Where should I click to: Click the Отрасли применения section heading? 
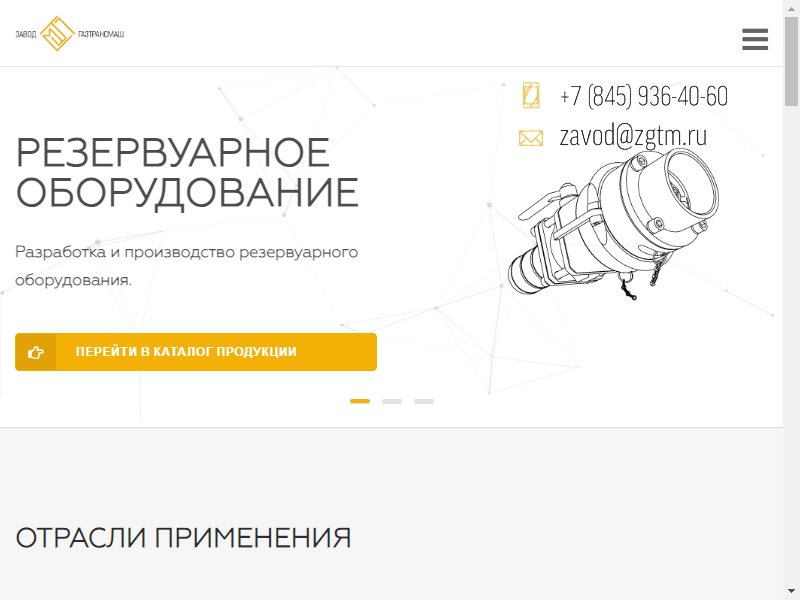tap(183, 538)
